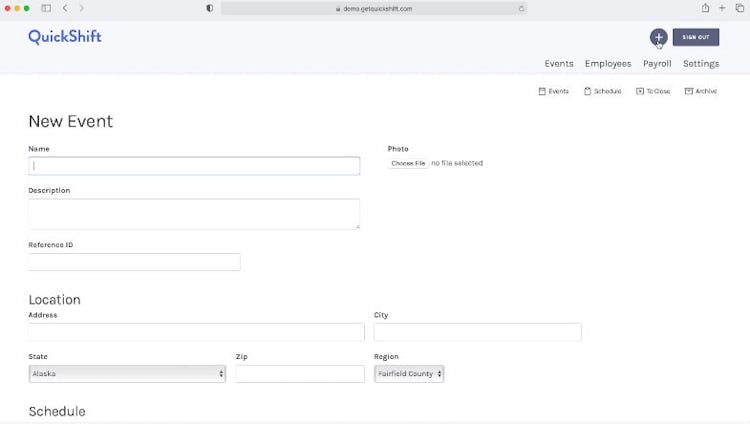The width and height of the screenshot is (750, 424).
Task: Click the Sign Out button
Action: [696, 37]
